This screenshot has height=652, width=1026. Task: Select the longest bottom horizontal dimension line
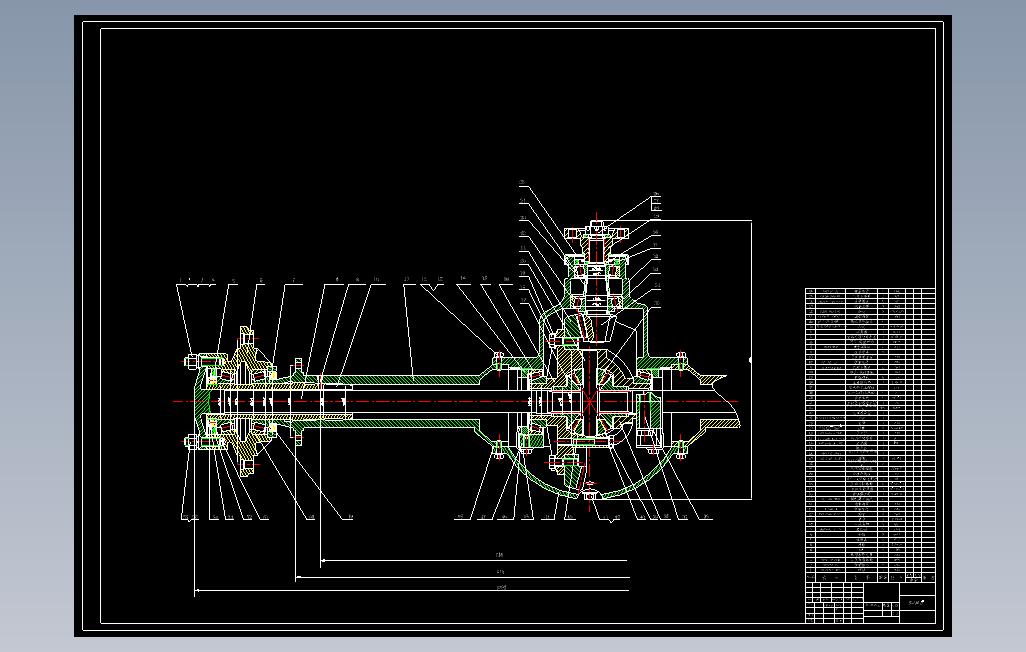click(412, 590)
